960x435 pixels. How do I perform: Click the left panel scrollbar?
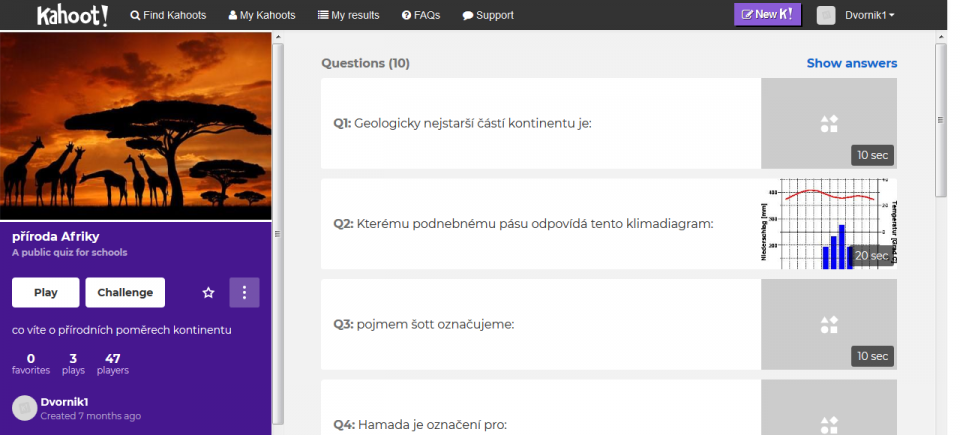(x=277, y=233)
